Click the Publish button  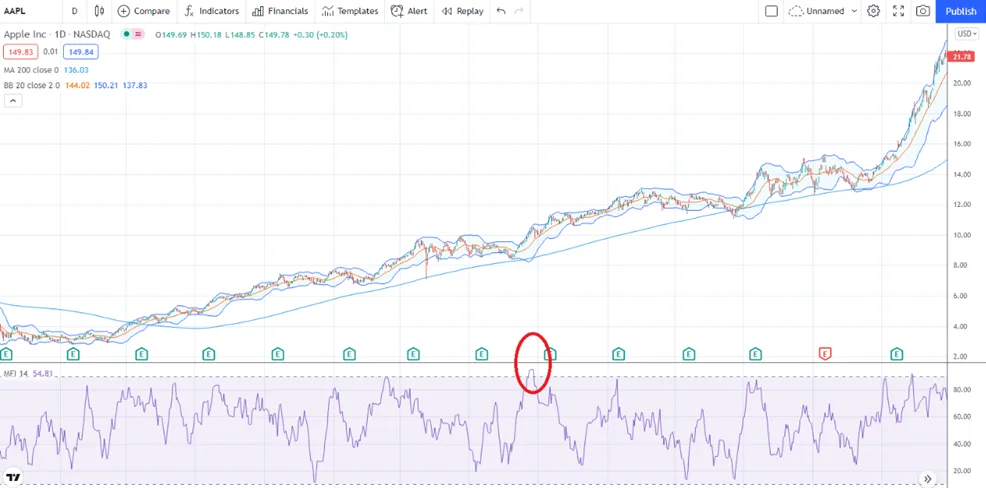pyautogui.click(x=961, y=11)
